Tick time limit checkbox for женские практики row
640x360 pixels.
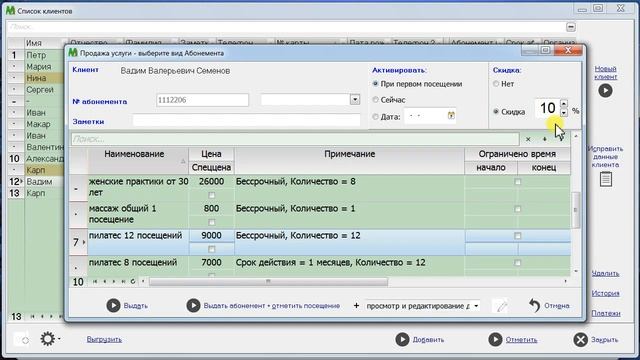click(518, 182)
